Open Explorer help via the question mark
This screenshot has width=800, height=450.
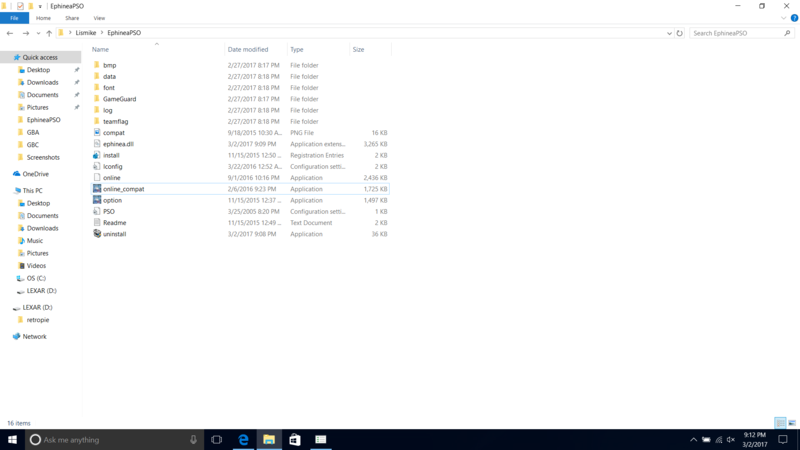coord(794,18)
